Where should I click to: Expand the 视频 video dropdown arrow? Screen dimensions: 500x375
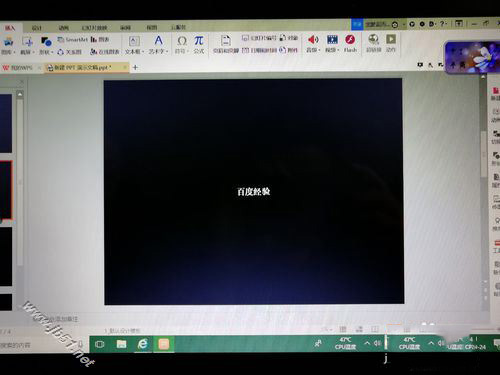pyautogui.click(x=338, y=50)
